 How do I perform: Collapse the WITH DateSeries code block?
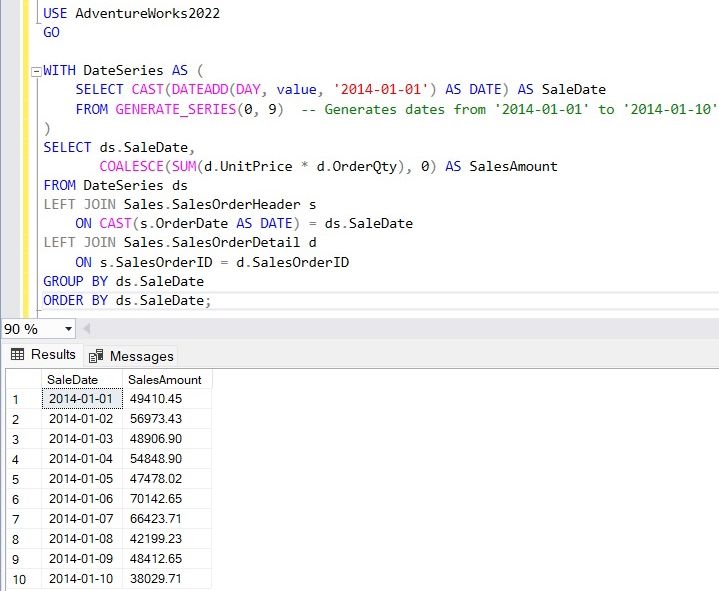(x=36, y=72)
